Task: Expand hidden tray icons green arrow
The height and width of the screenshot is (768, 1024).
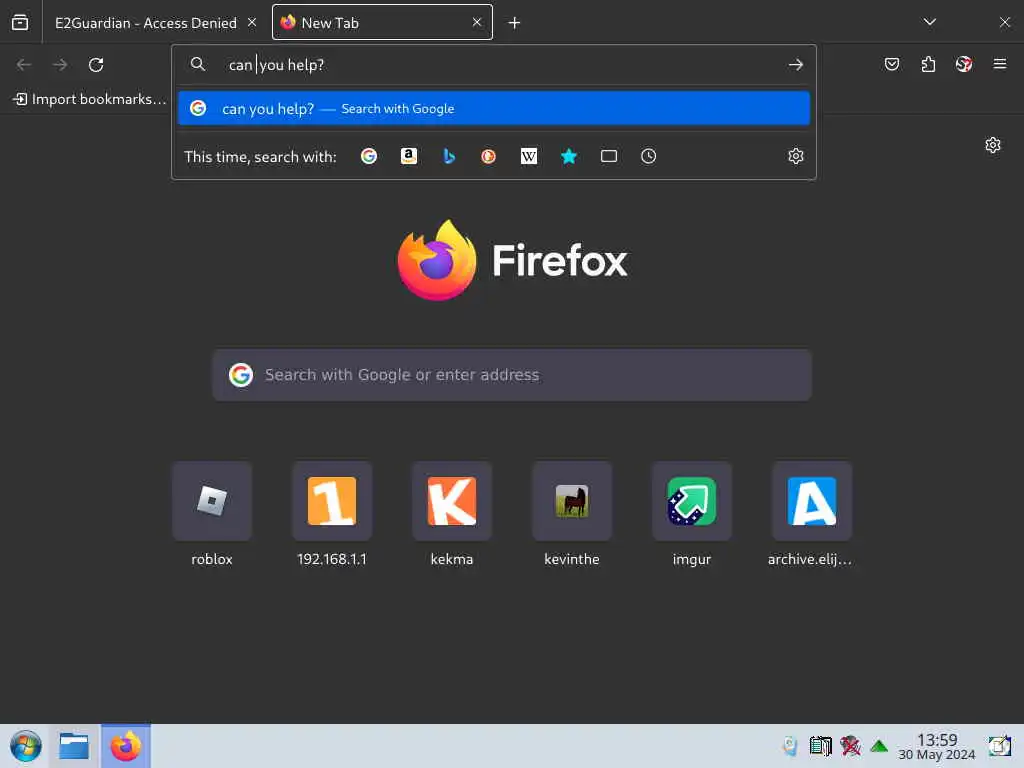Action: point(879,746)
